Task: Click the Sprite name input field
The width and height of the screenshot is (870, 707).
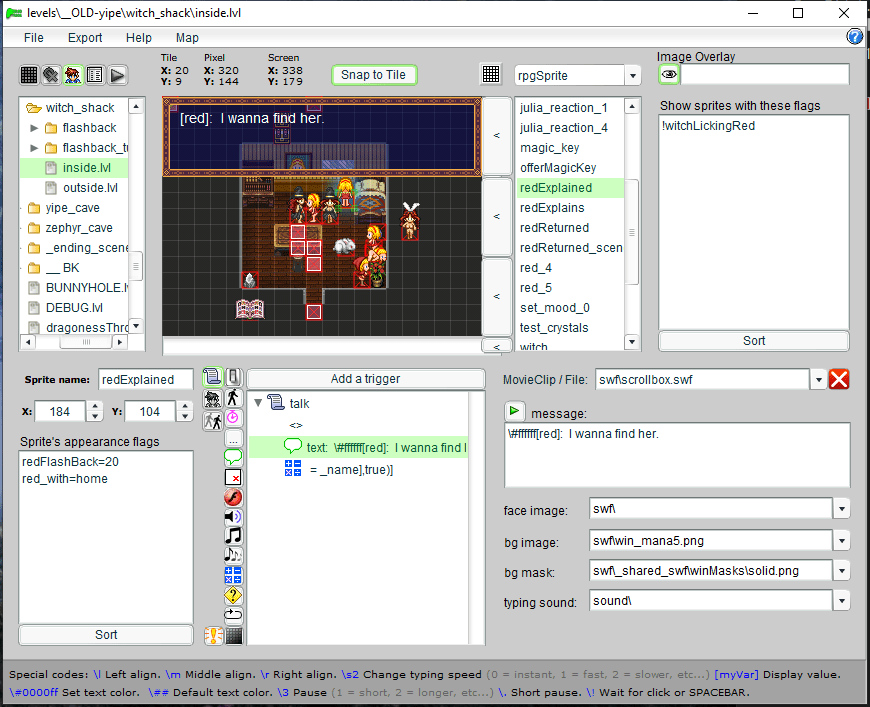Action: (145, 379)
